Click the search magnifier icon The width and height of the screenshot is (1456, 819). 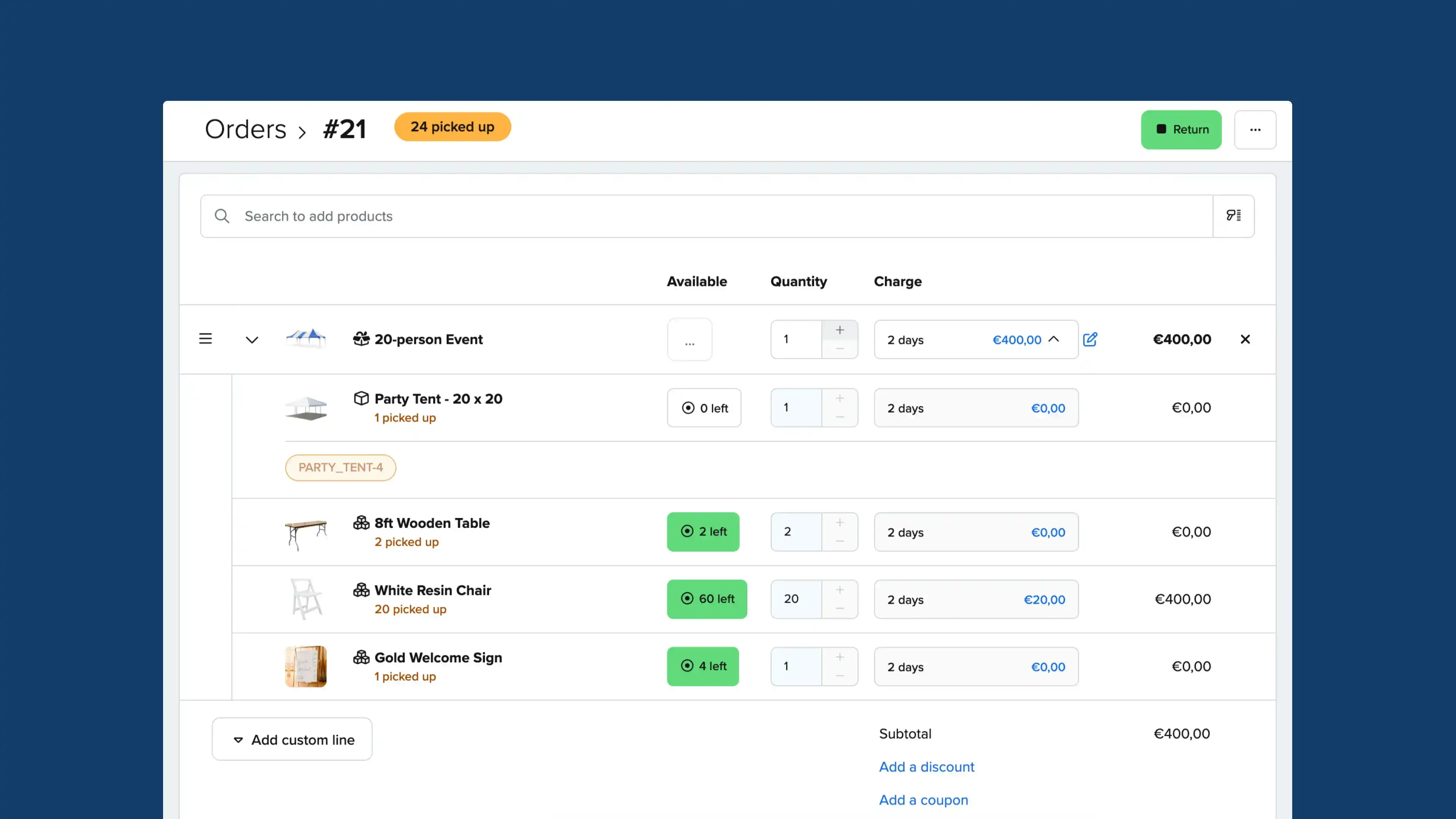click(x=221, y=216)
